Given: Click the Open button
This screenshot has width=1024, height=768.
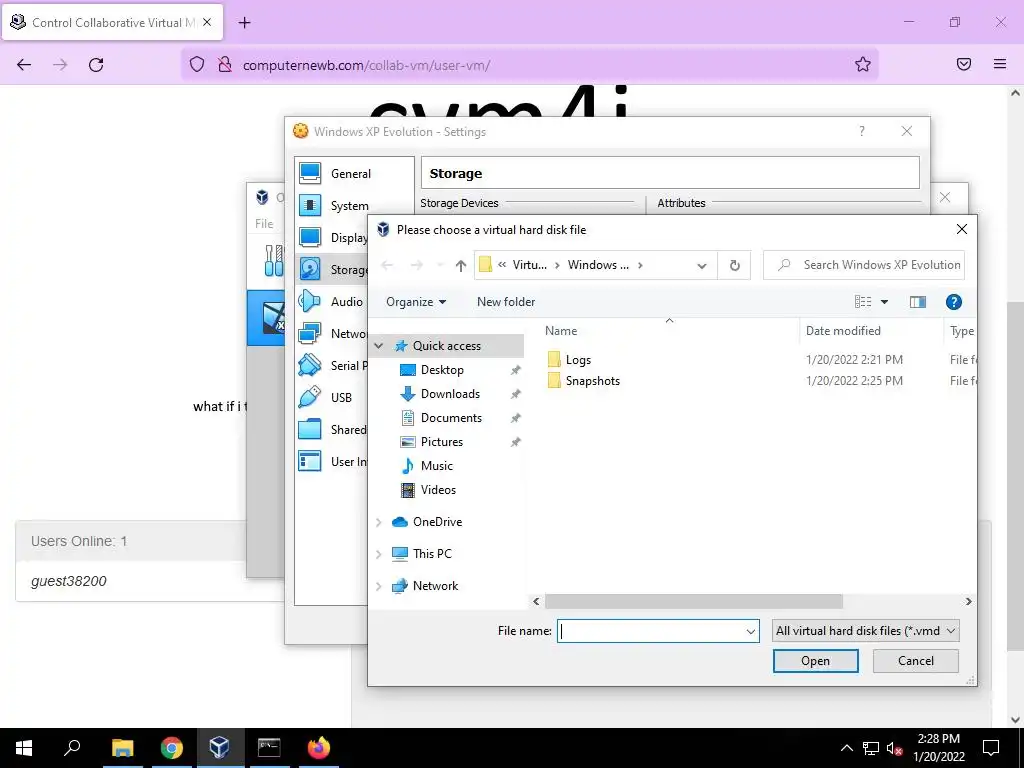Looking at the screenshot, I should (816, 661).
